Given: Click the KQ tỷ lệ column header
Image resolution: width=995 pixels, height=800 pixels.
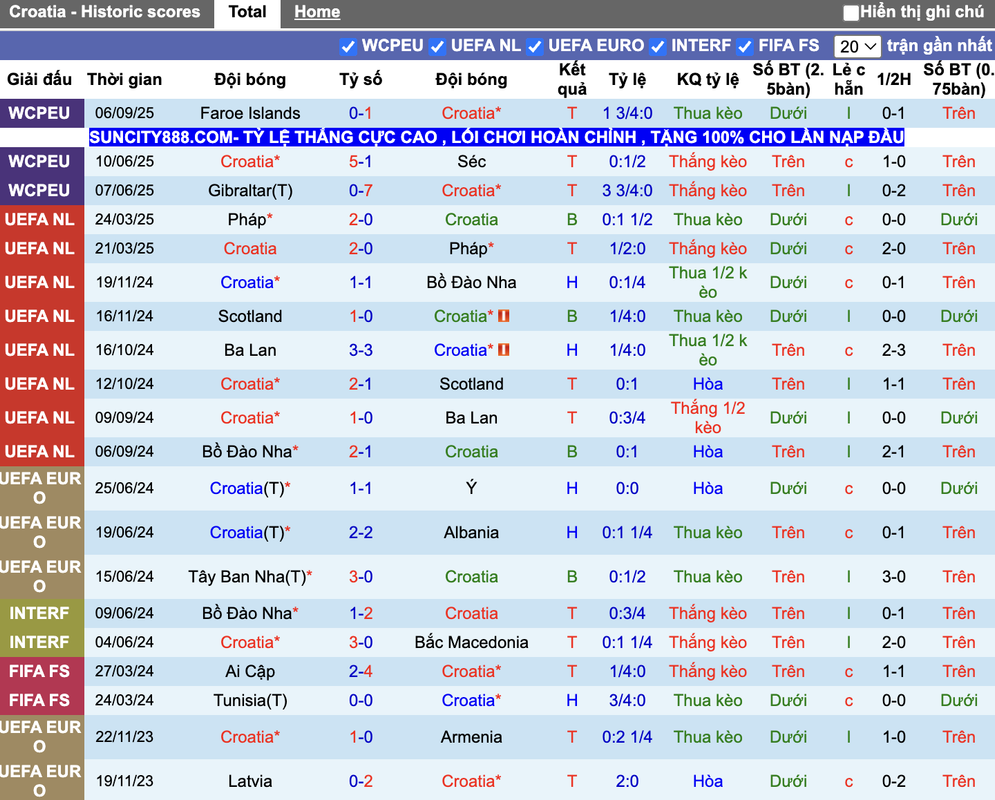Looking at the screenshot, I should point(708,79).
